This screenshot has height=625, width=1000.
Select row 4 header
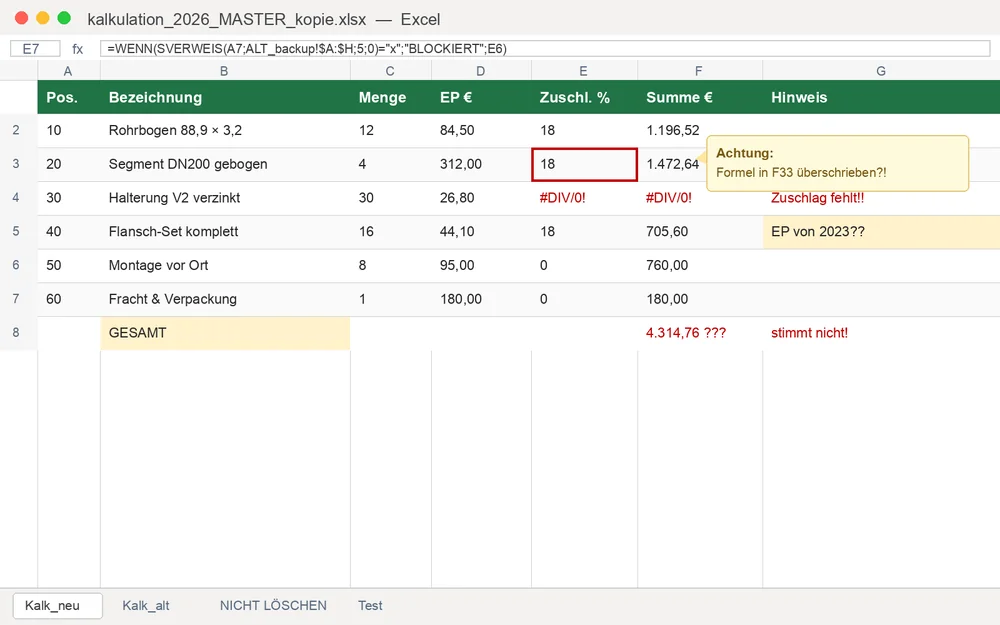(x=17, y=198)
